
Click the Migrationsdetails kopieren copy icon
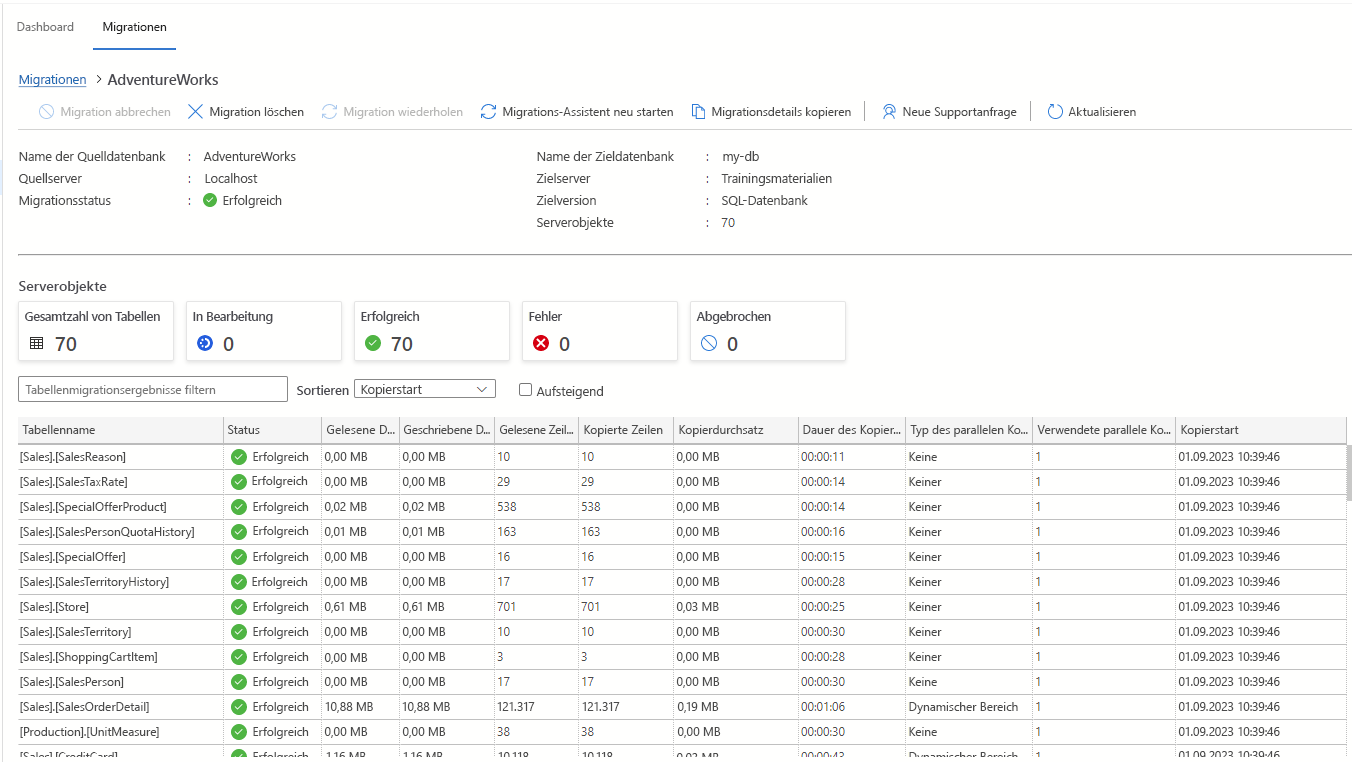(x=698, y=111)
